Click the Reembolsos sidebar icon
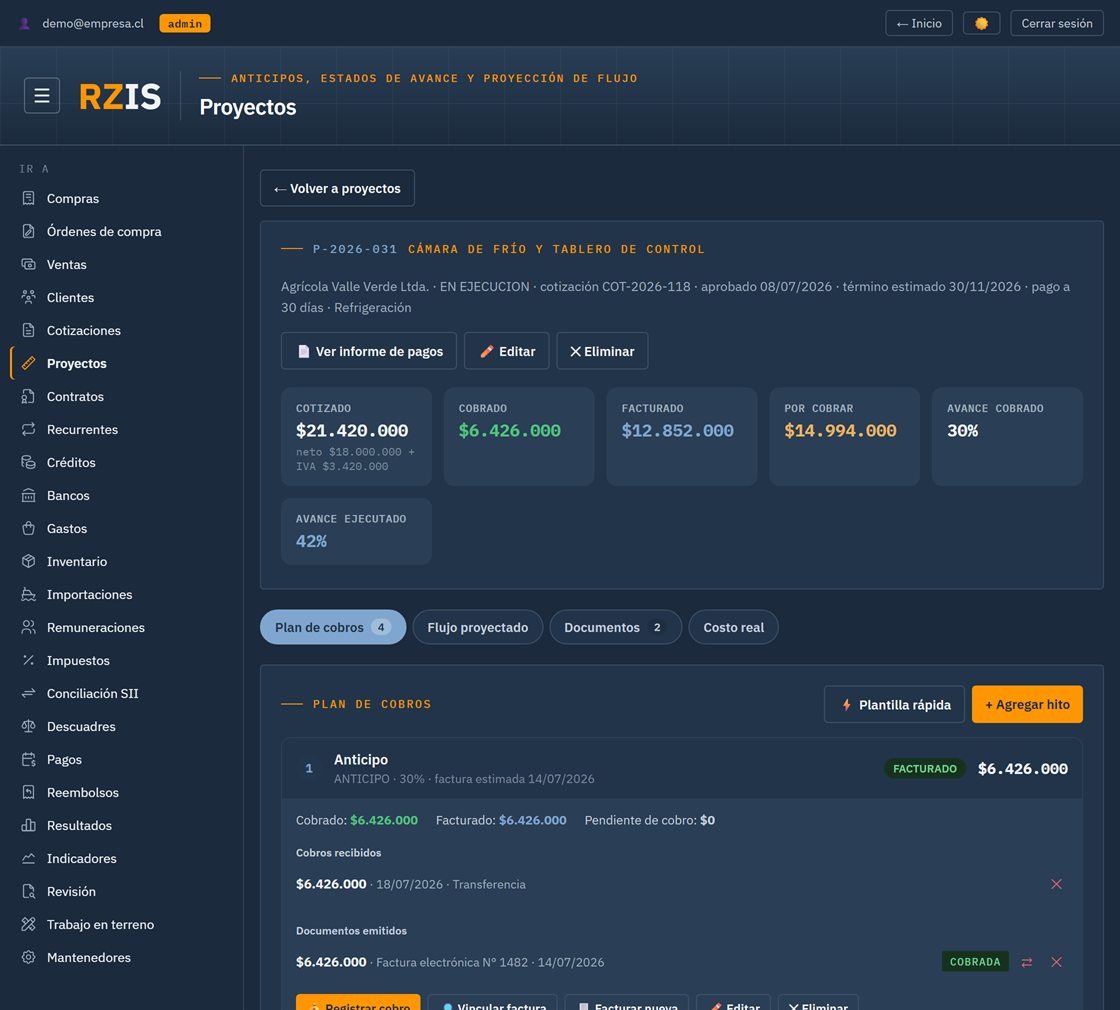Viewport: 1120px width, 1010px height. (29, 792)
